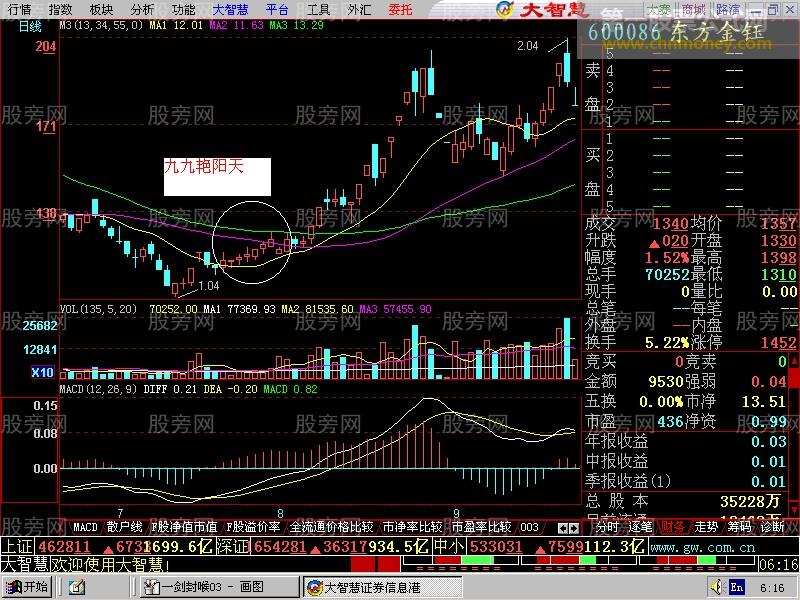Click the M3(13,34,55,0) indicator label
This screenshot has height=600, width=800.
(x=102, y=25)
